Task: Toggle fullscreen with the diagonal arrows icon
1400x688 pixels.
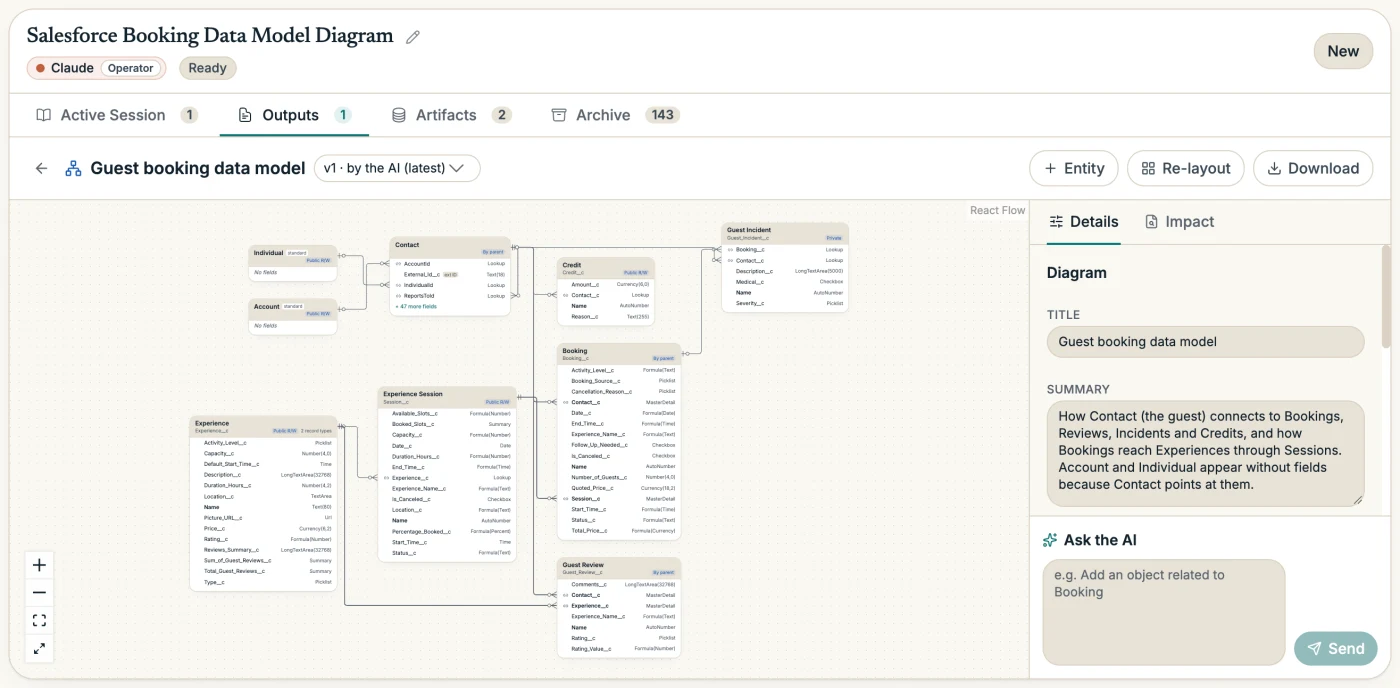Action: 39,648
